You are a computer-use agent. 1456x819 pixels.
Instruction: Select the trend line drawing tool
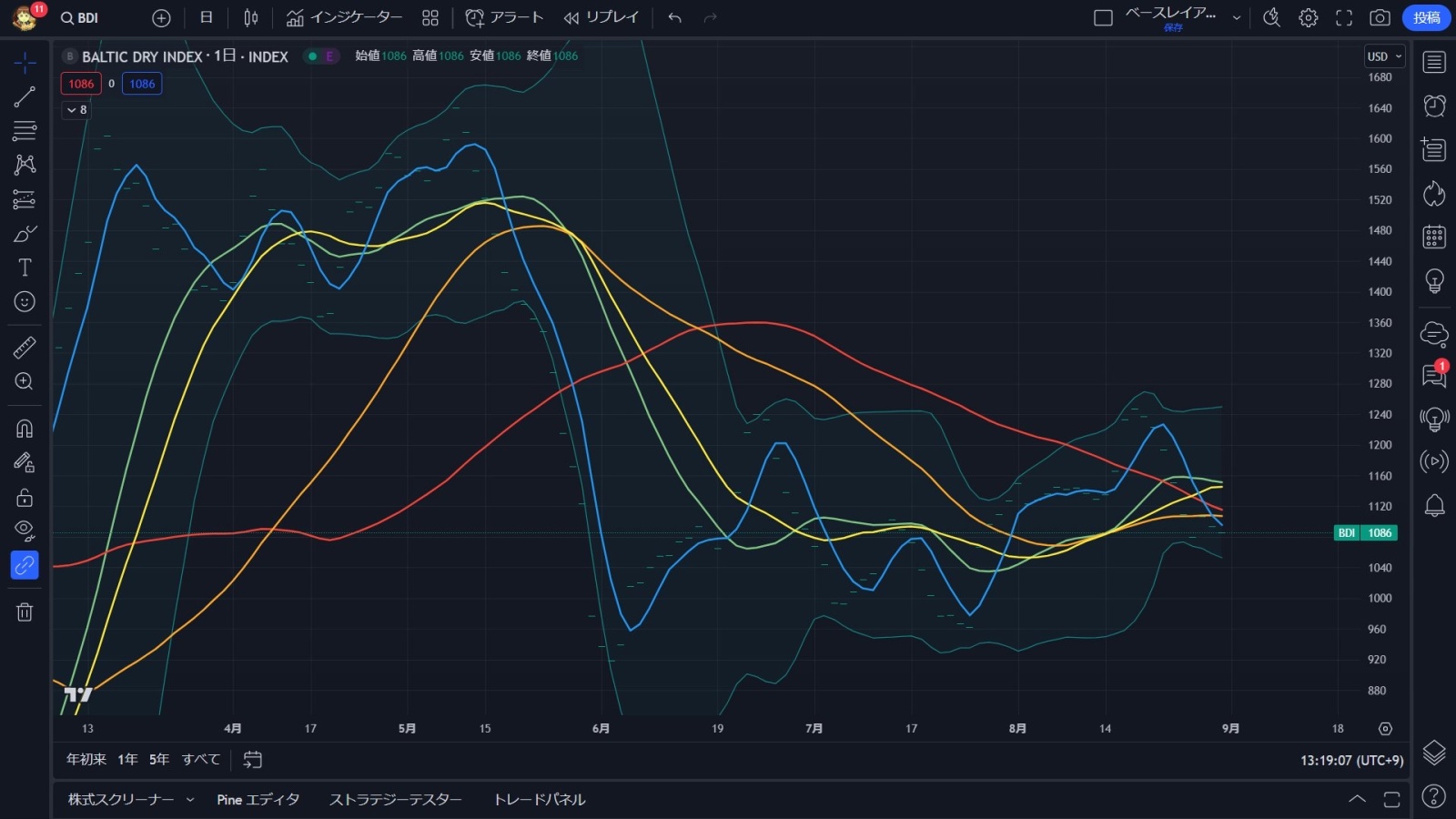[25, 96]
